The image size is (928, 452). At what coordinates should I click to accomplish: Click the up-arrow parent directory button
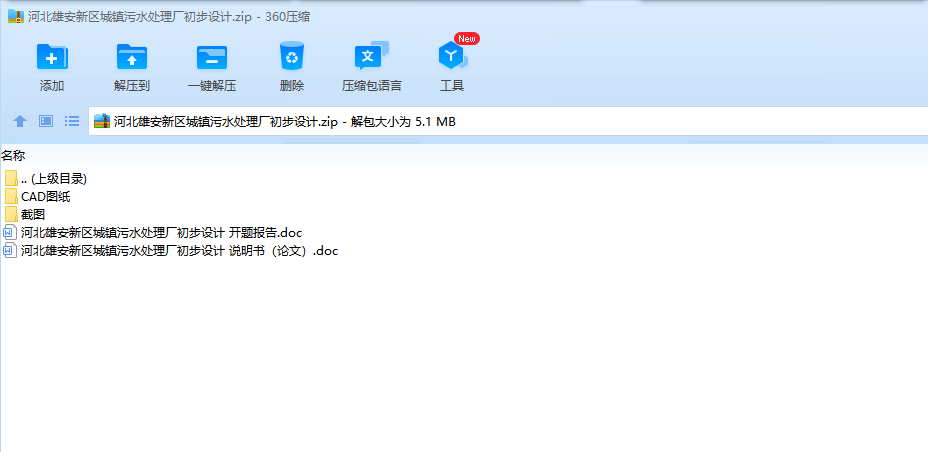click(x=20, y=121)
